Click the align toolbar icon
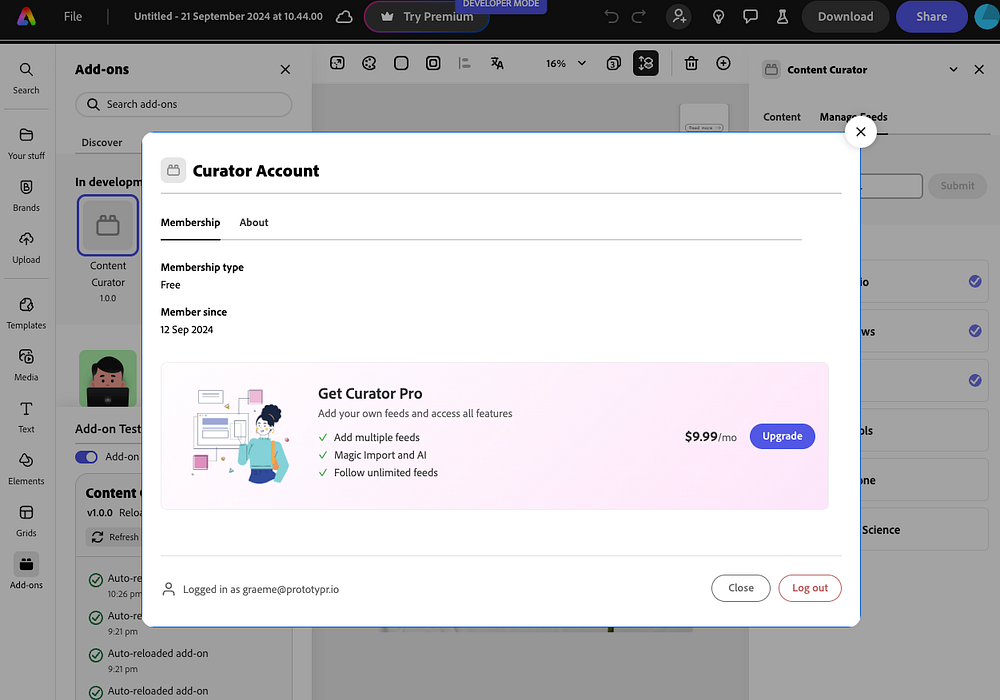This screenshot has height=700, width=1000. (x=465, y=63)
